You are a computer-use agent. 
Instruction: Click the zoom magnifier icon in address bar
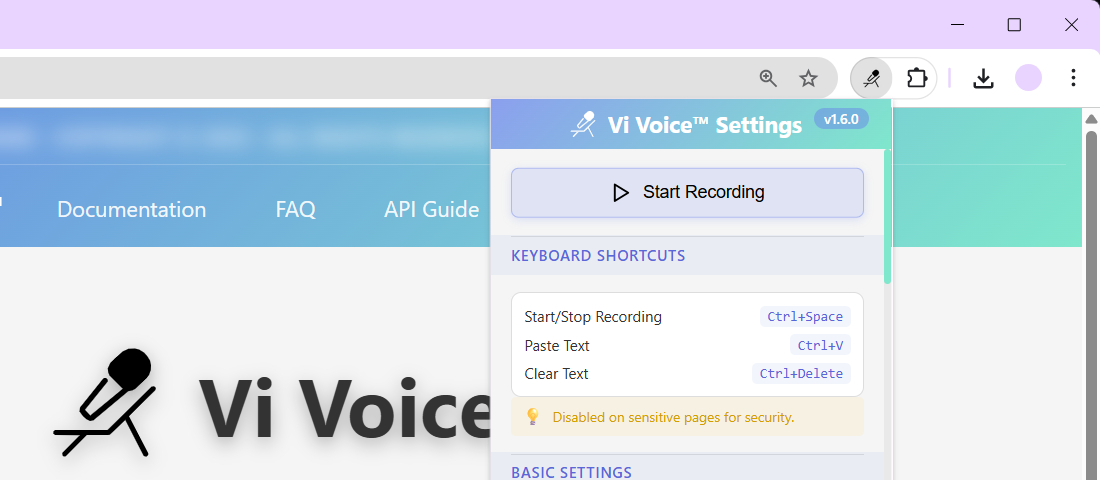tap(768, 78)
